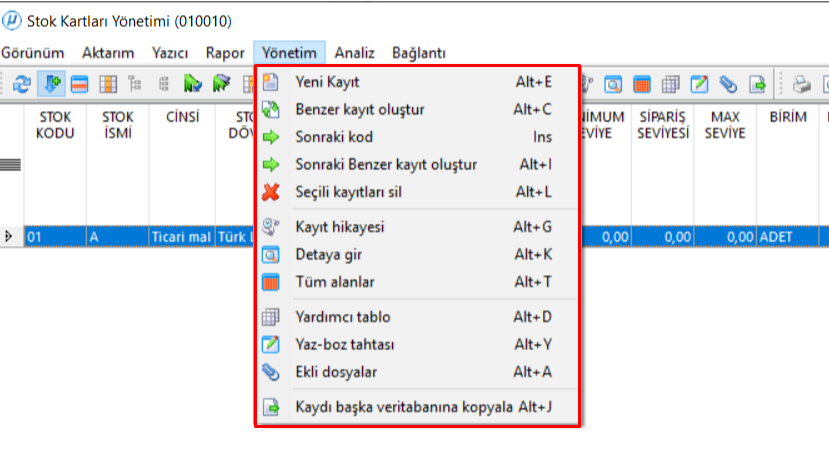Select the ADET unit cell
829x460 pixels.
[x=788, y=236]
